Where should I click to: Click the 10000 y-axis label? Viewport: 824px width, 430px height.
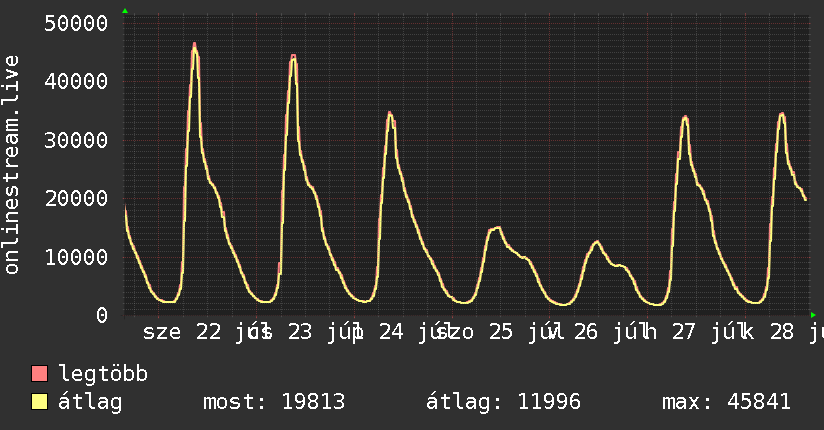(76, 257)
